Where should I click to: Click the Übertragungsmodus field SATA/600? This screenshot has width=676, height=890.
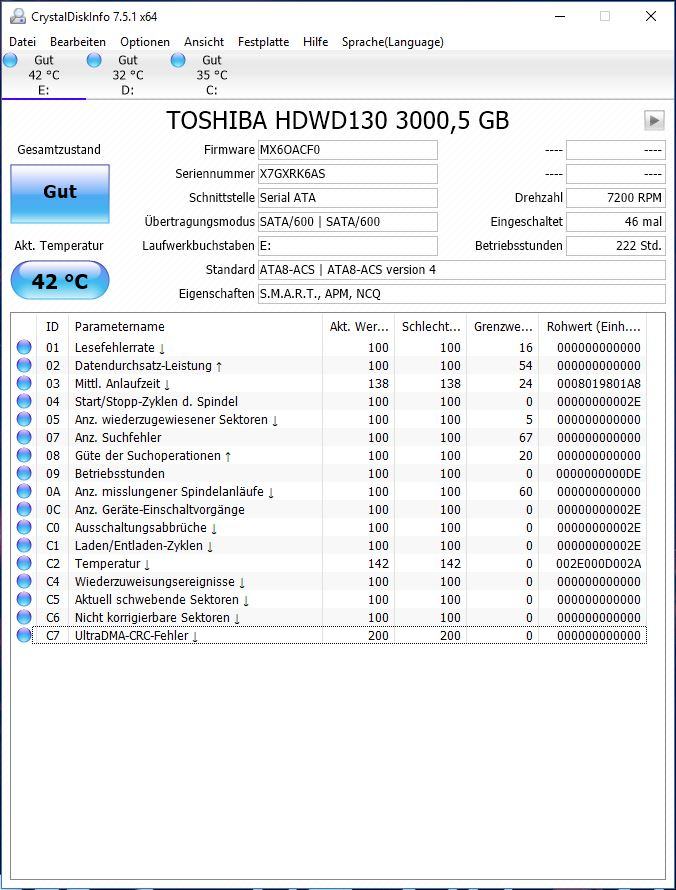tap(348, 222)
